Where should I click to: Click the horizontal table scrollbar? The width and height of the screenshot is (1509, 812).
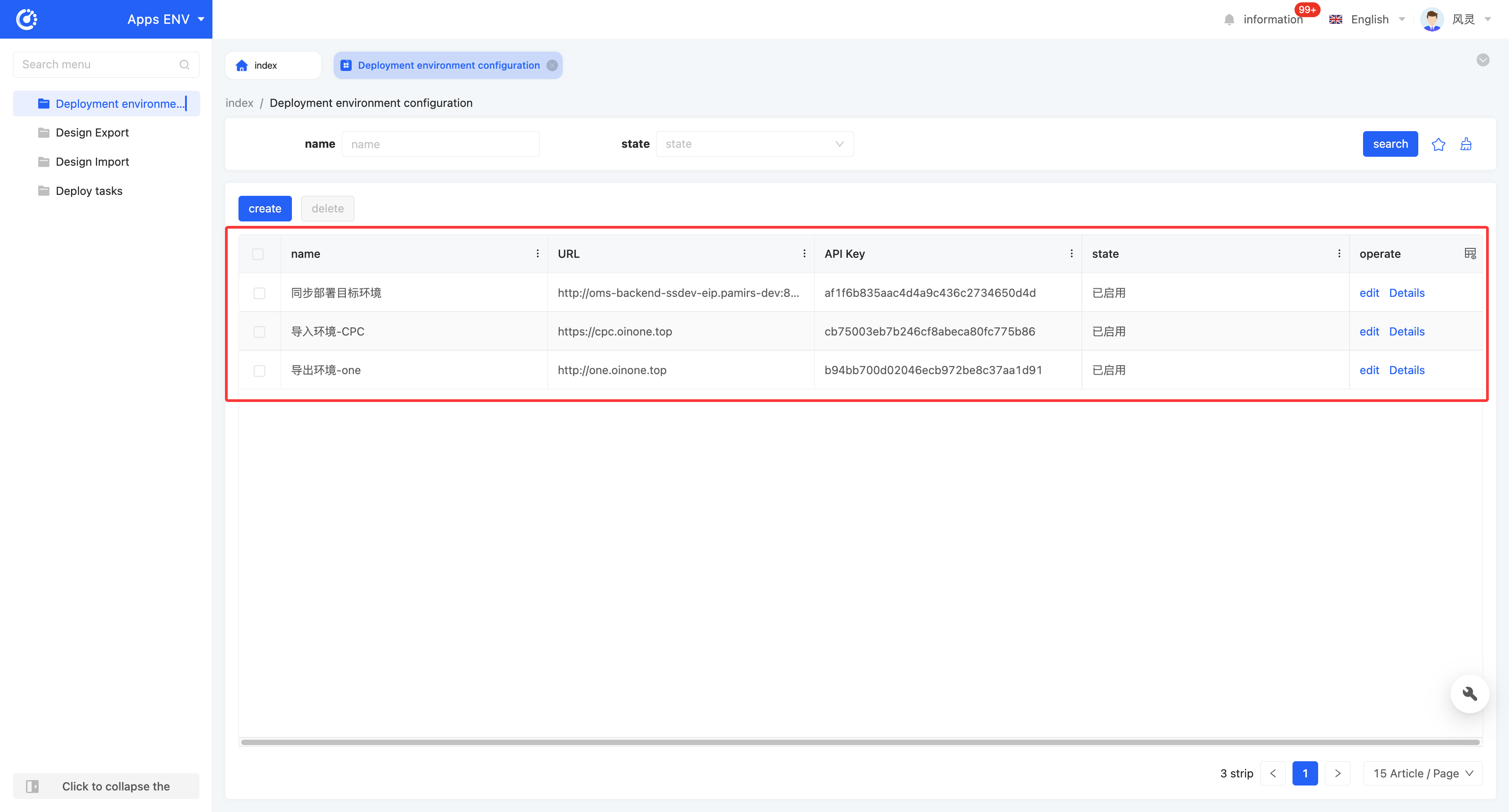(x=860, y=742)
